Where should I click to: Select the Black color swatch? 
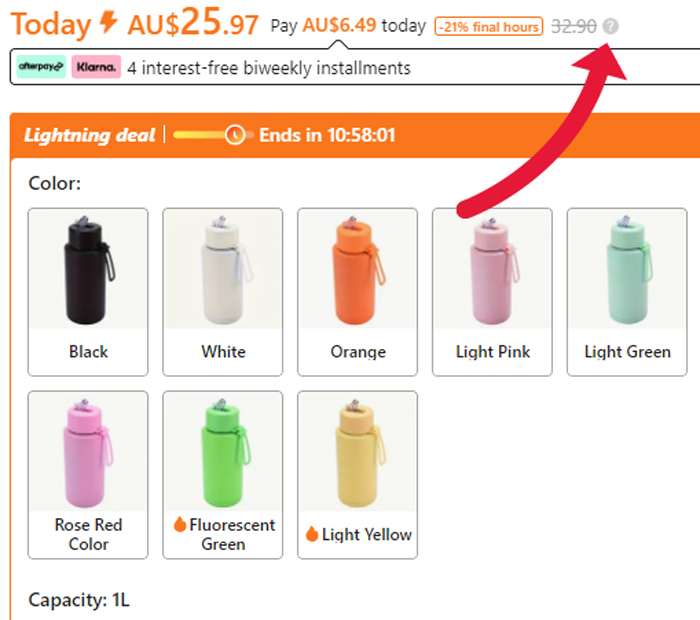pos(88,291)
